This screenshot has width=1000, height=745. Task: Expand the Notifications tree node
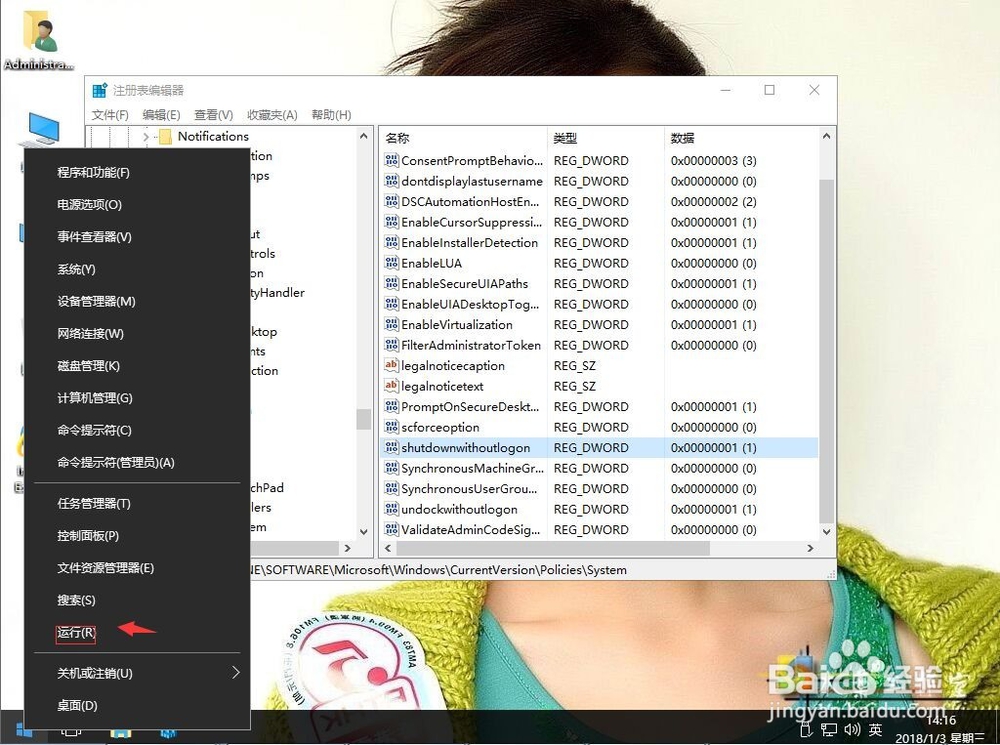[x=146, y=136]
